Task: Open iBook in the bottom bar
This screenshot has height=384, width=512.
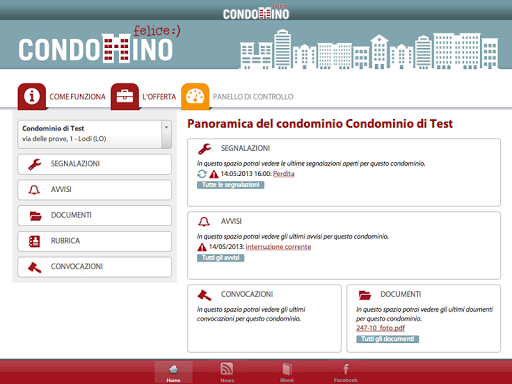Action: click(287, 372)
